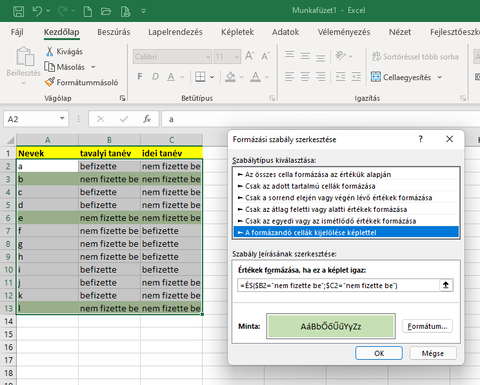Open Igazítás alignment dialog launcher
480x385 pixels.
point(463,98)
